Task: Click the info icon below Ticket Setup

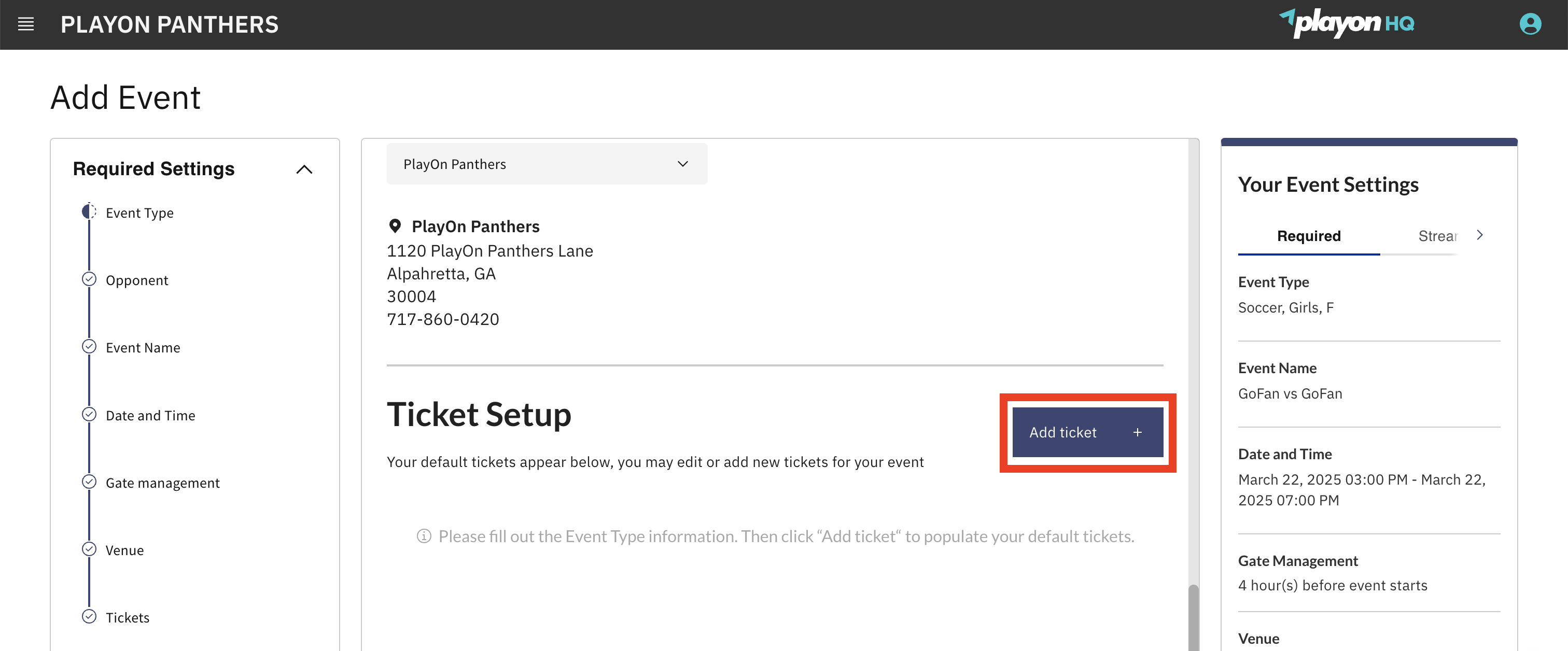Action: click(x=424, y=536)
